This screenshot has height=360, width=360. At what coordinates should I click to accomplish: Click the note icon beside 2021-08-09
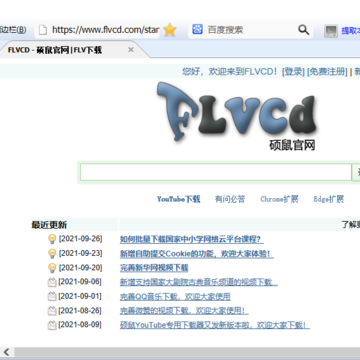52,325
